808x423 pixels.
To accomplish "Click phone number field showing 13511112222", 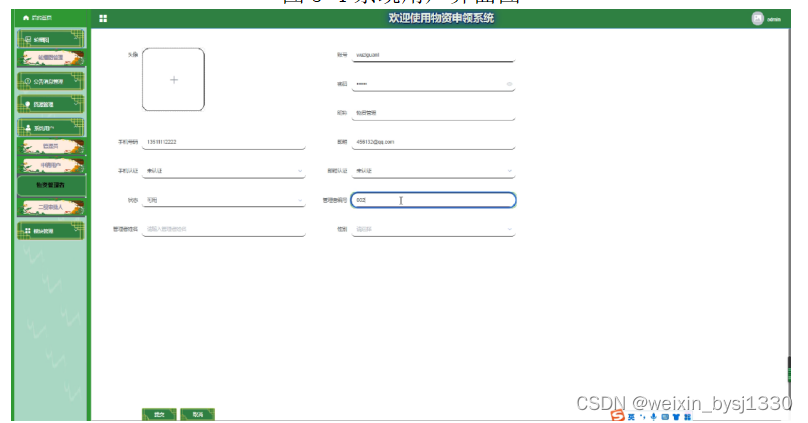I will point(224,142).
